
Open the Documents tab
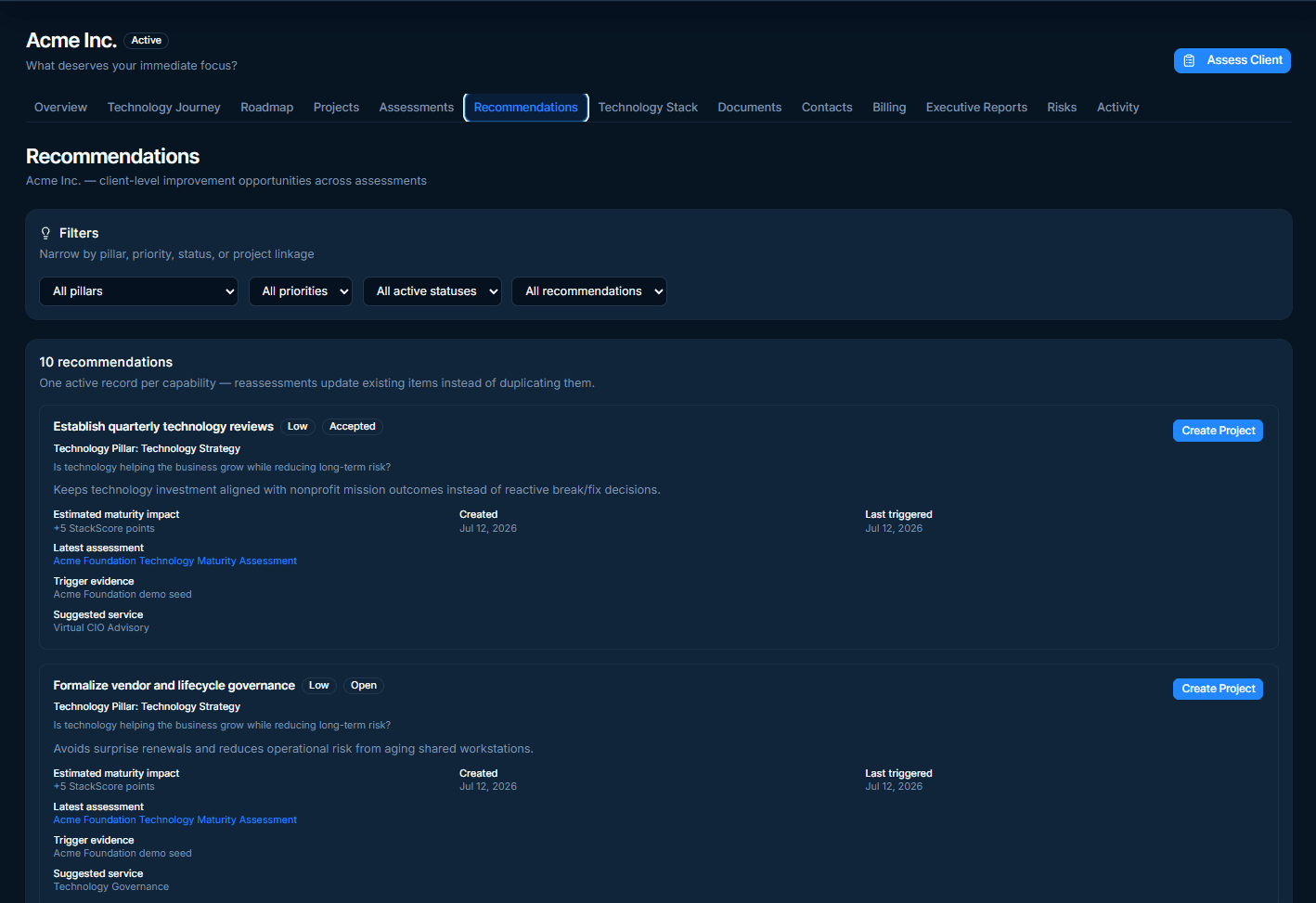[750, 108]
